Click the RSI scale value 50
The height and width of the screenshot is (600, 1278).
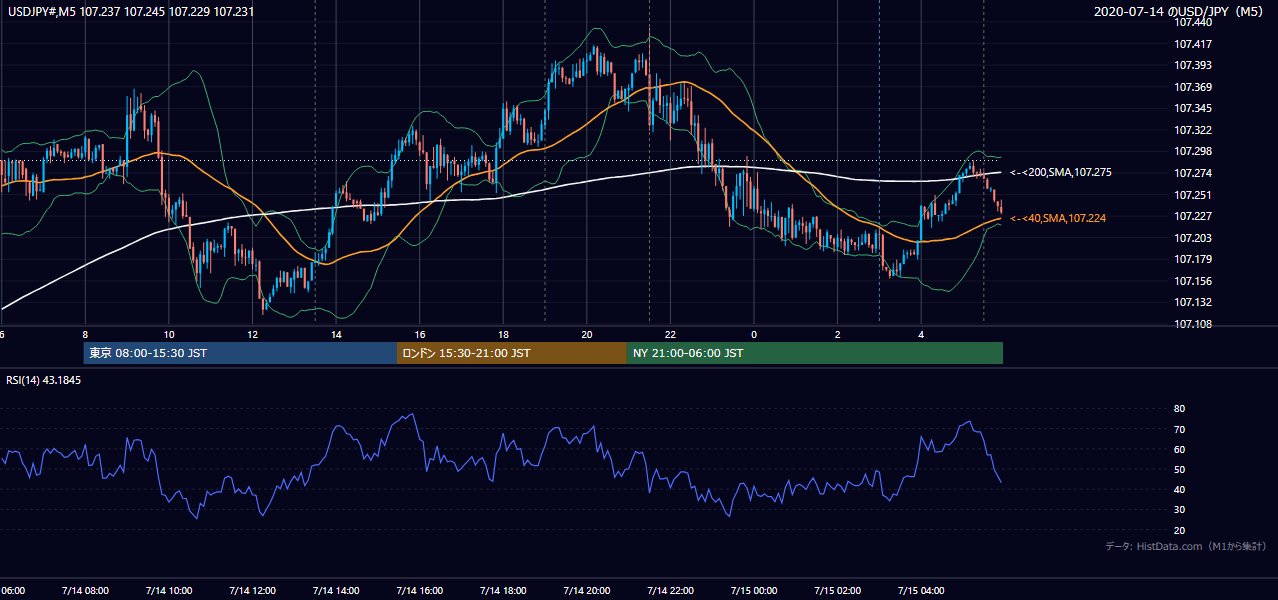tap(1179, 469)
